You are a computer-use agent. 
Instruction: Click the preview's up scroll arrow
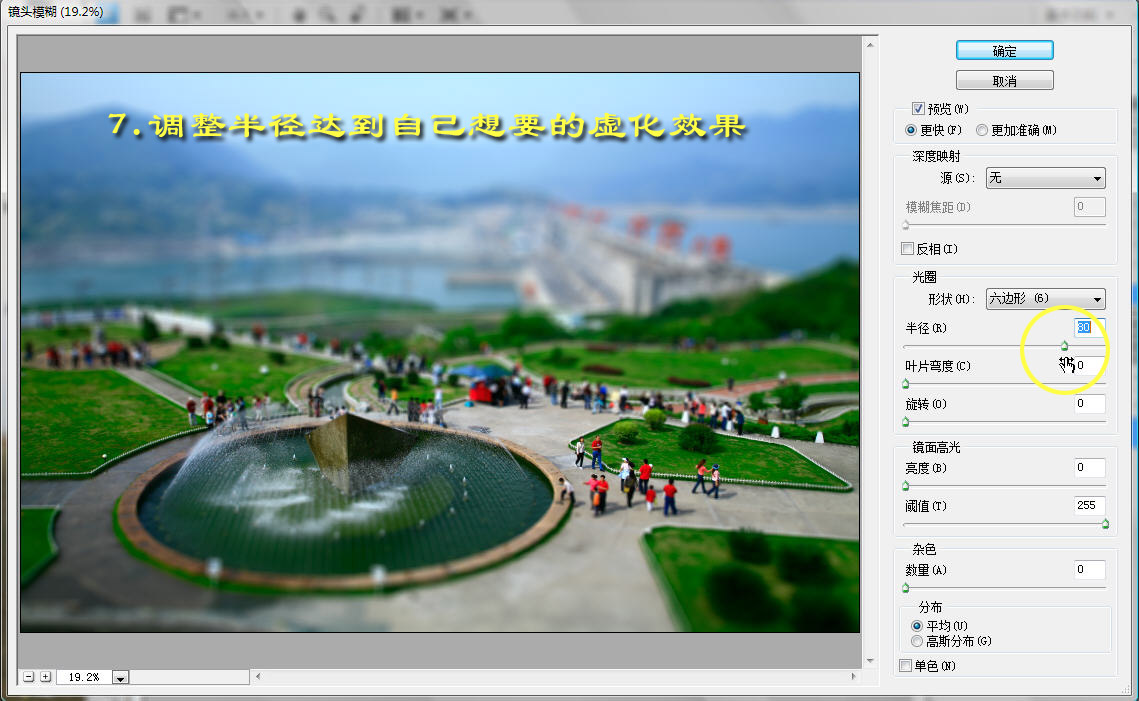(x=872, y=44)
